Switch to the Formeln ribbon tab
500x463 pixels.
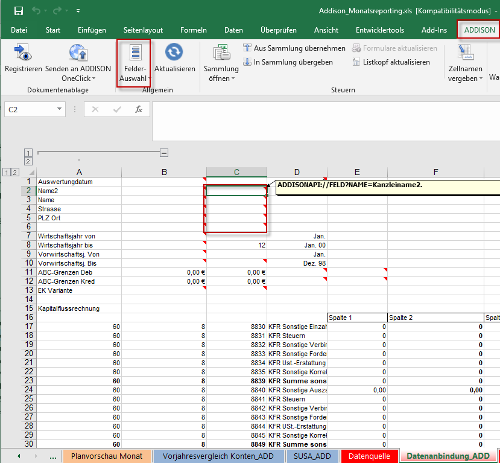click(x=193, y=30)
